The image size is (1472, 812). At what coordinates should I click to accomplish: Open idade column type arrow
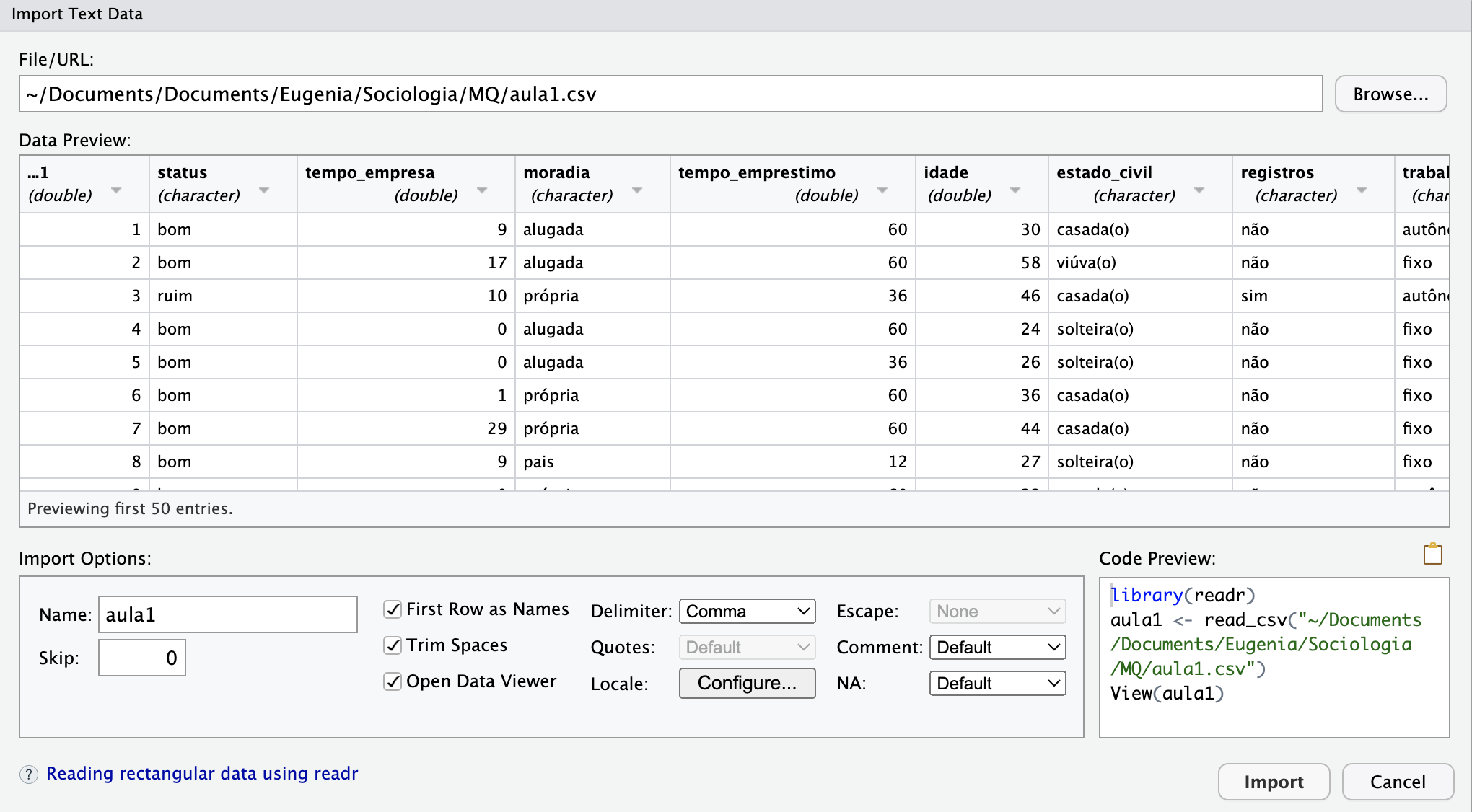[1015, 190]
